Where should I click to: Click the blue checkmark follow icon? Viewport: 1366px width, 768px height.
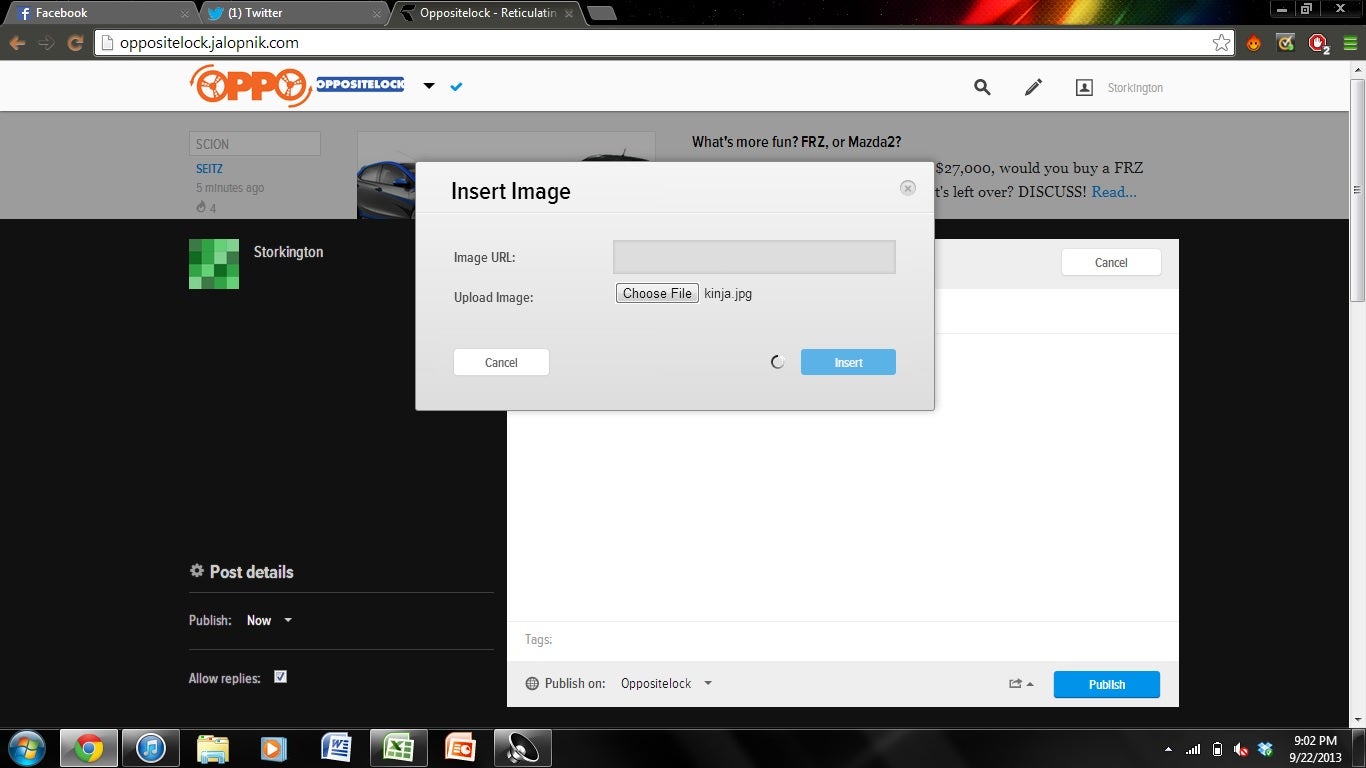click(x=456, y=87)
